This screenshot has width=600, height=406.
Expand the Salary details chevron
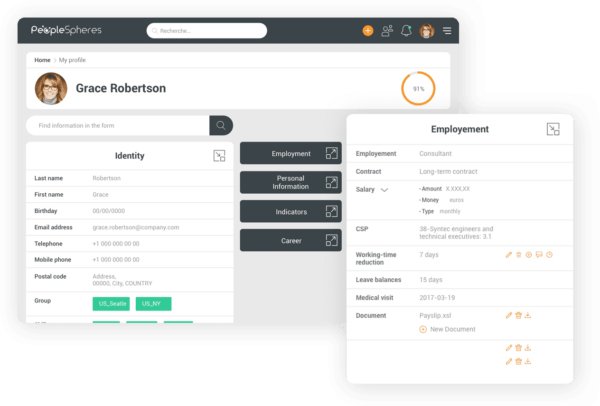pos(385,190)
